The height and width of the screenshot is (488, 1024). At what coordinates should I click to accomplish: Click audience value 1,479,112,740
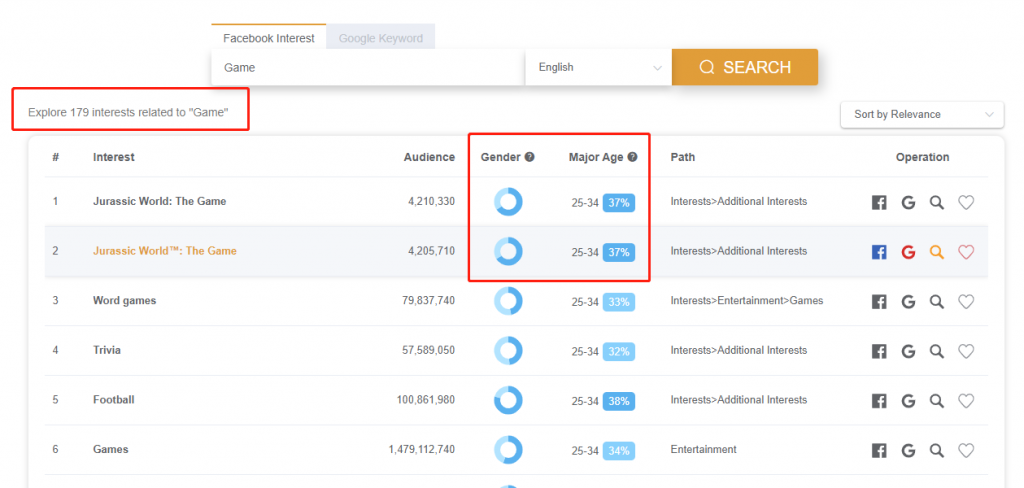pos(421,449)
